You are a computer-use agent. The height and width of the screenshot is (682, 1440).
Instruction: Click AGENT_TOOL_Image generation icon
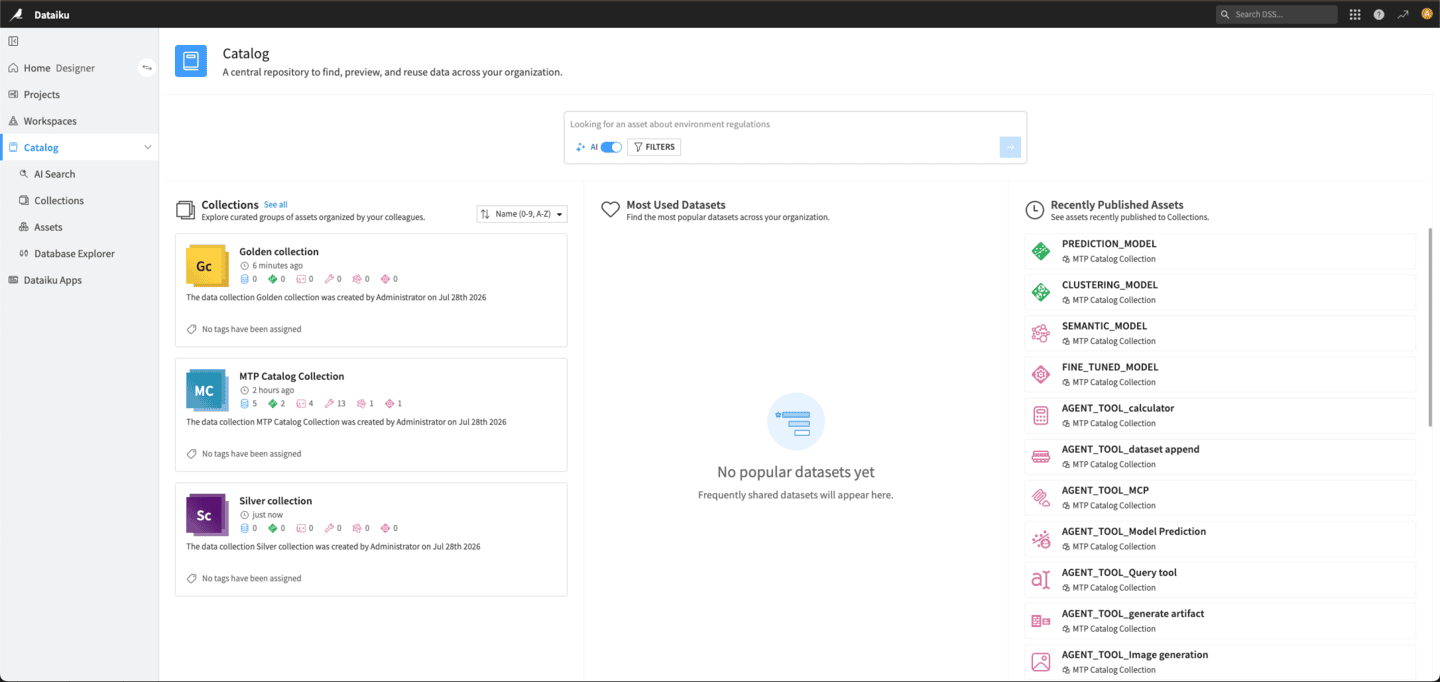(x=1041, y=662)
